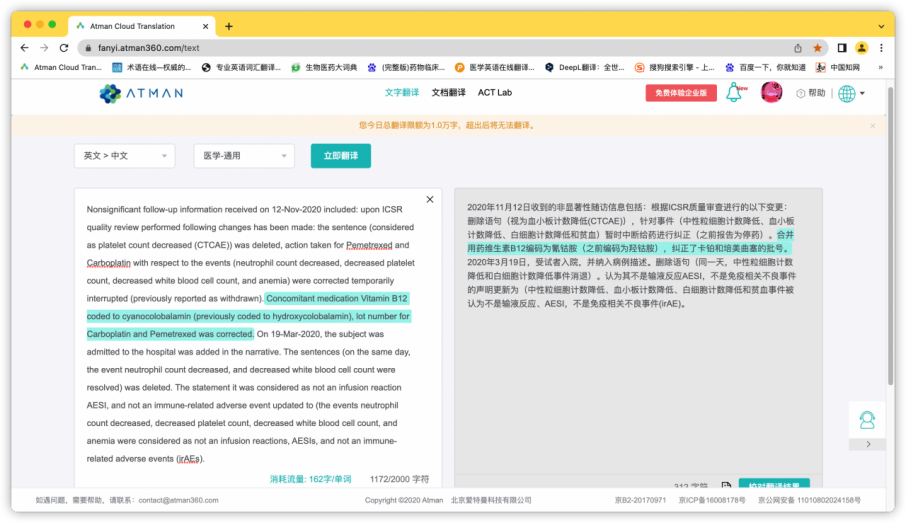Open the 中国知网 bookmark
The image size is (907, 524).
click(838, 67)
